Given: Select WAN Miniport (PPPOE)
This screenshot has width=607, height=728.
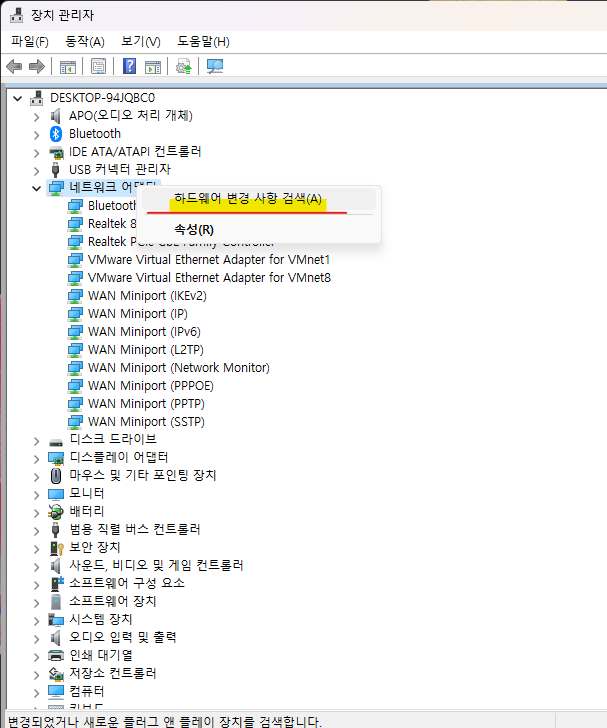Looking at the screenshot, I should (151, 386).
